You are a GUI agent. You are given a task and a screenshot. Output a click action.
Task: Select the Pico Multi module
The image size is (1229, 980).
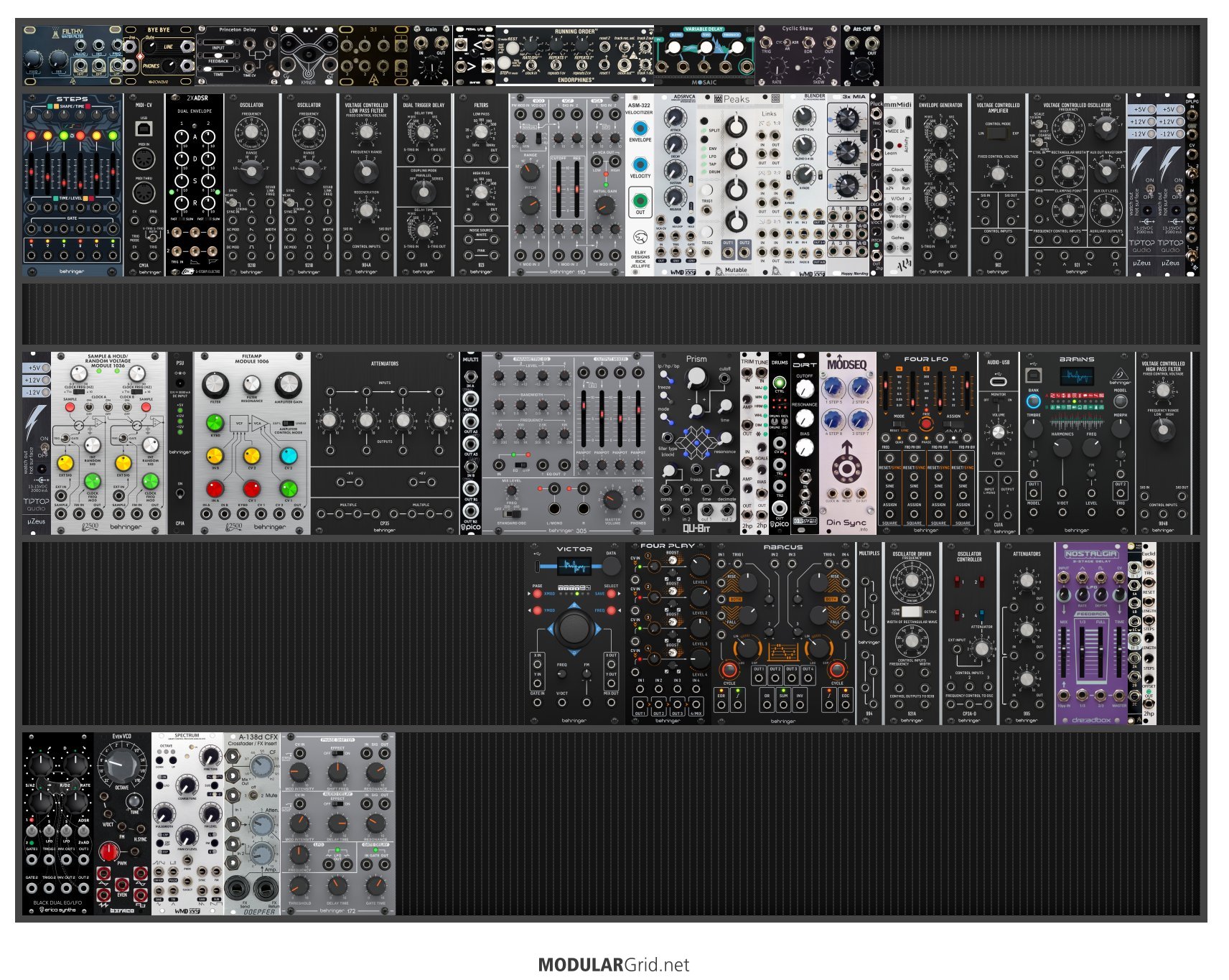[470, 443]
